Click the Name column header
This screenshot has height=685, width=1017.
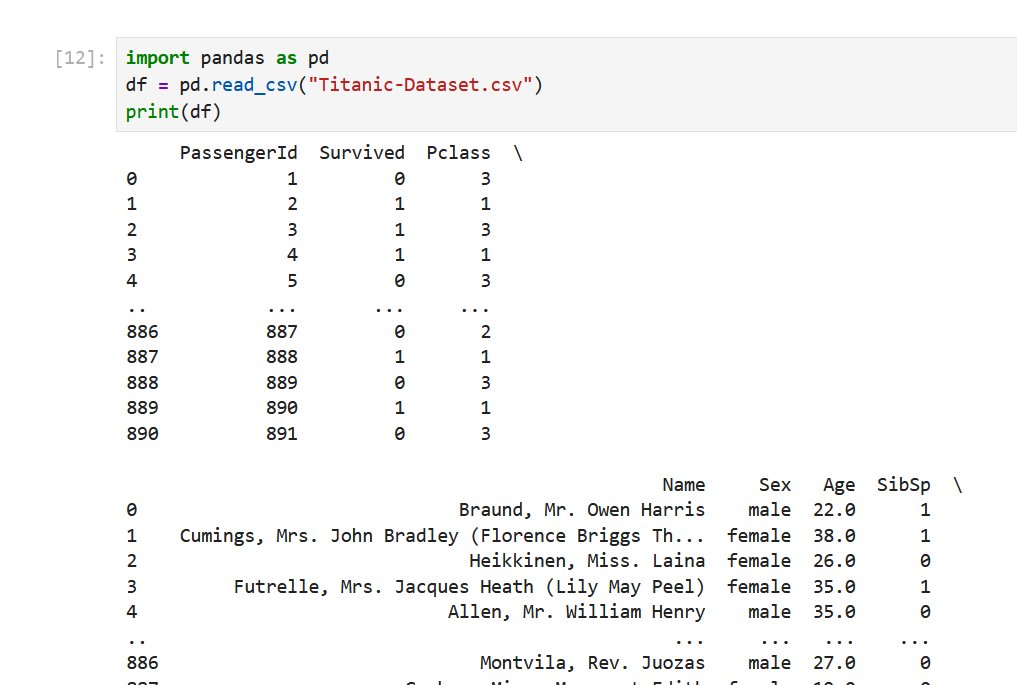pyautogui.click(x=684, y=485)
